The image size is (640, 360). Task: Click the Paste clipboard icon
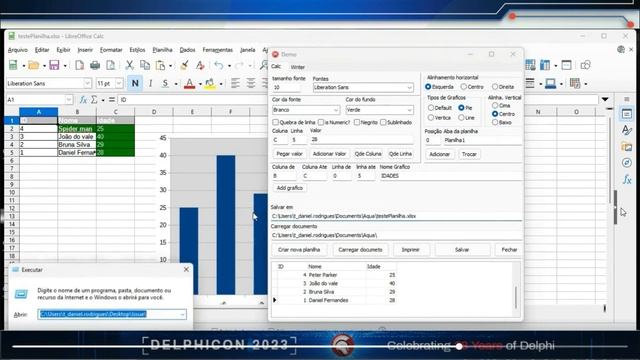coord(160,65)
